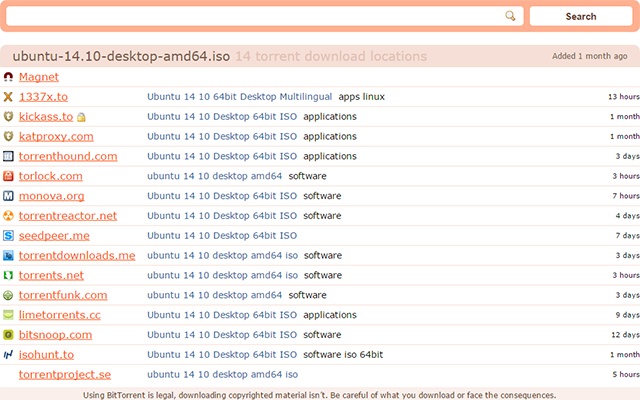Click the torrenthound.com site icon

(x=8, y=156)
